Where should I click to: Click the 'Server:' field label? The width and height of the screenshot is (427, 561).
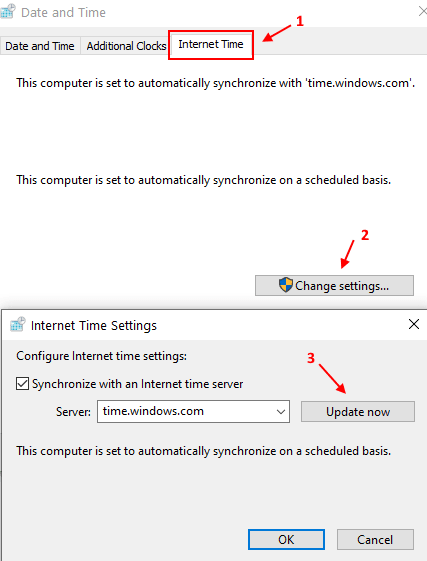pyautogui.click(x=73, y=412)
